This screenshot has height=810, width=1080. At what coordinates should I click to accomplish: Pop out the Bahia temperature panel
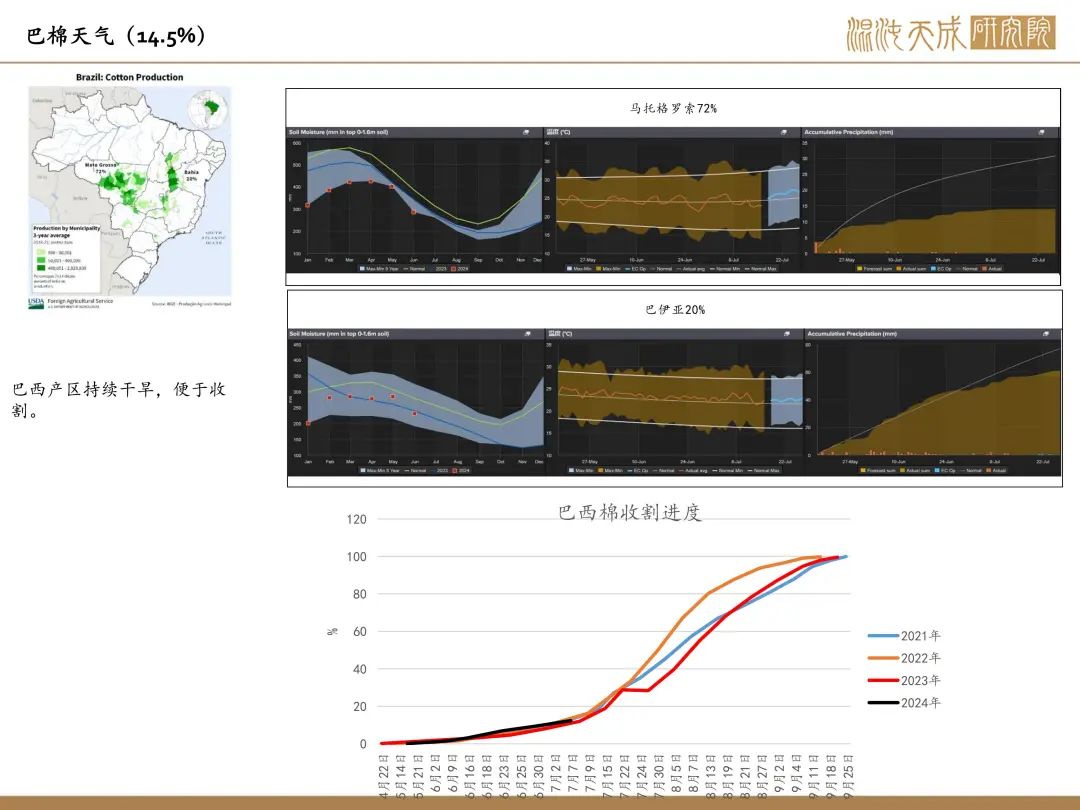pos(787,333)
